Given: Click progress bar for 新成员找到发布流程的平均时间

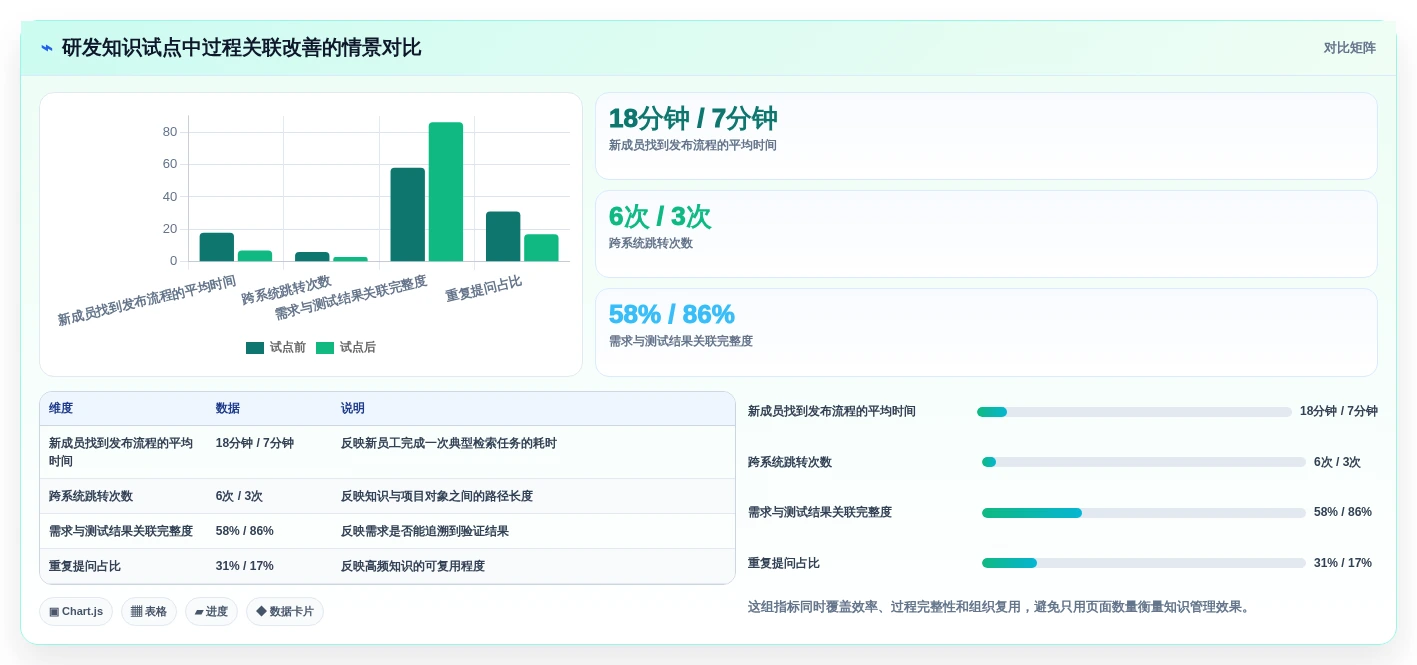Looking at the screenshot, I should 1134,412.
